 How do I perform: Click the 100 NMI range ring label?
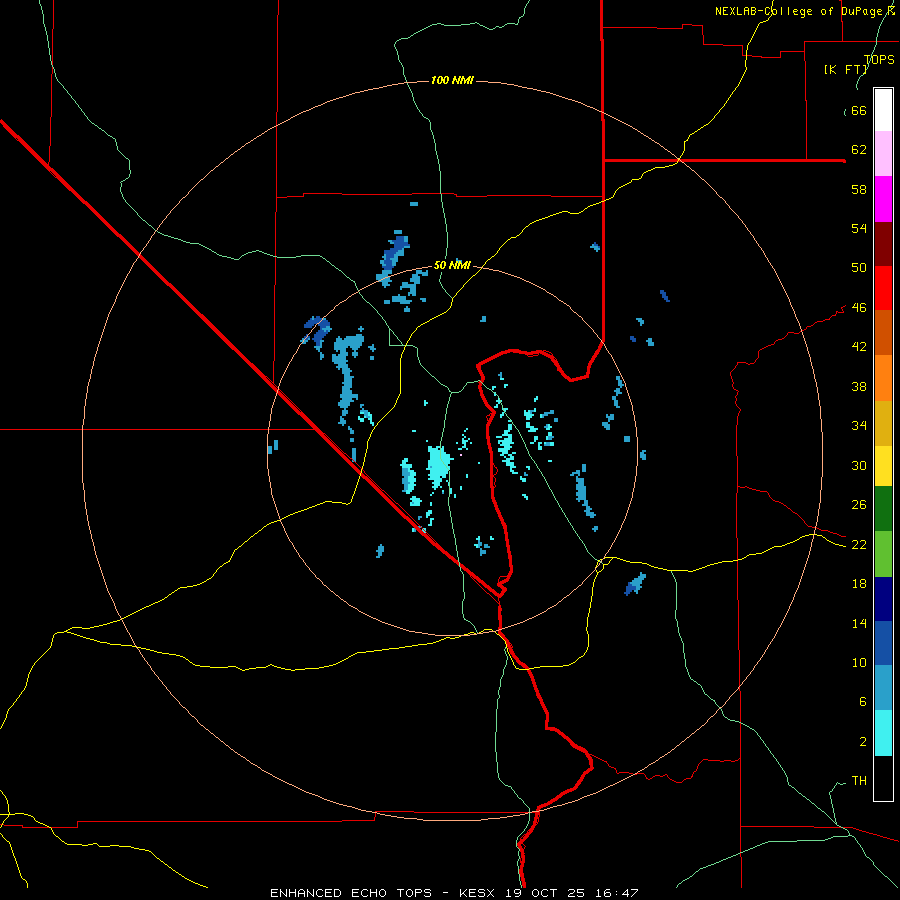pyautogui.click(x=452, y=80)
